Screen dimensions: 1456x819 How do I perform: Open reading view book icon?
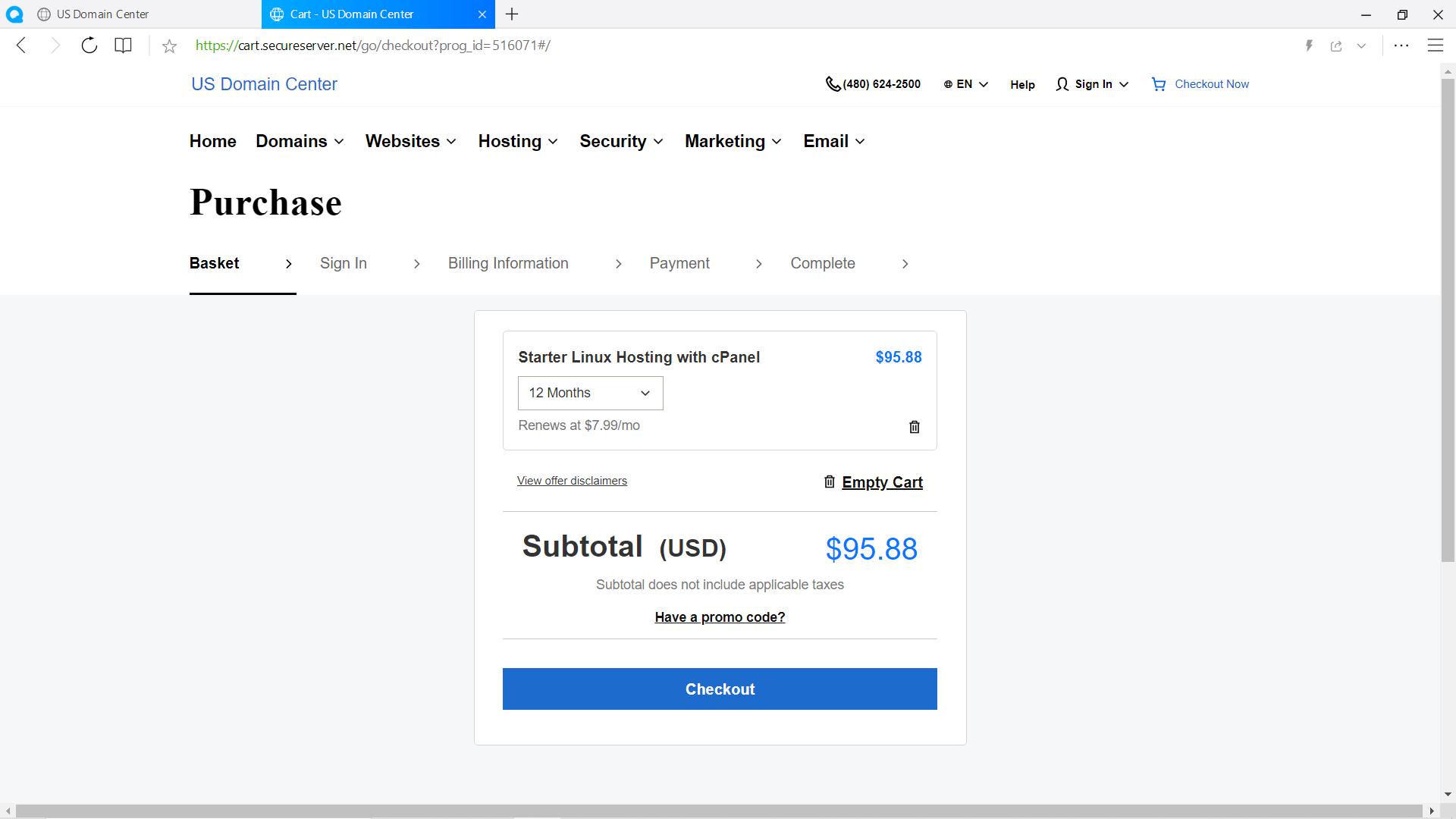(123, 45)
